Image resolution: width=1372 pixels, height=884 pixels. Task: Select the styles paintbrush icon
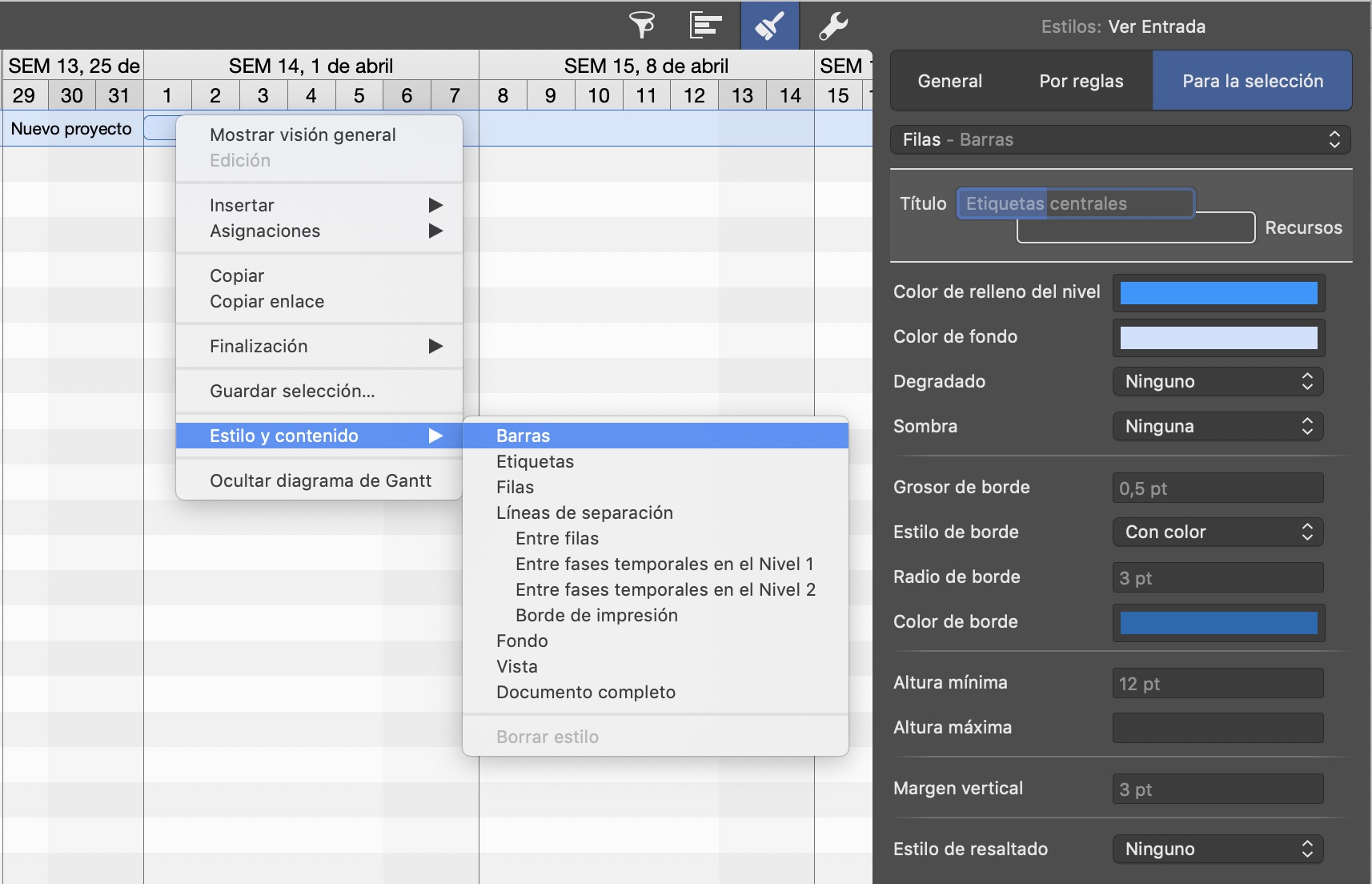(769, 26)
